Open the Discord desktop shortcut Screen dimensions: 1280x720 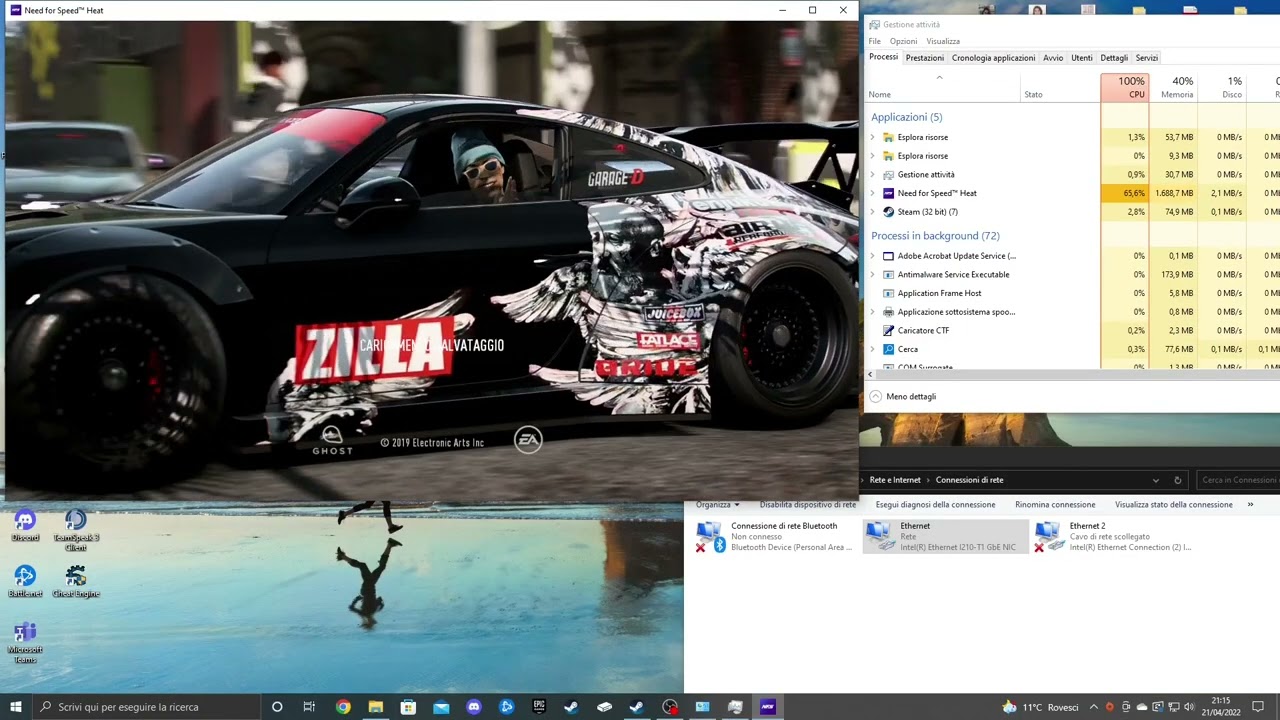(25, 525)
